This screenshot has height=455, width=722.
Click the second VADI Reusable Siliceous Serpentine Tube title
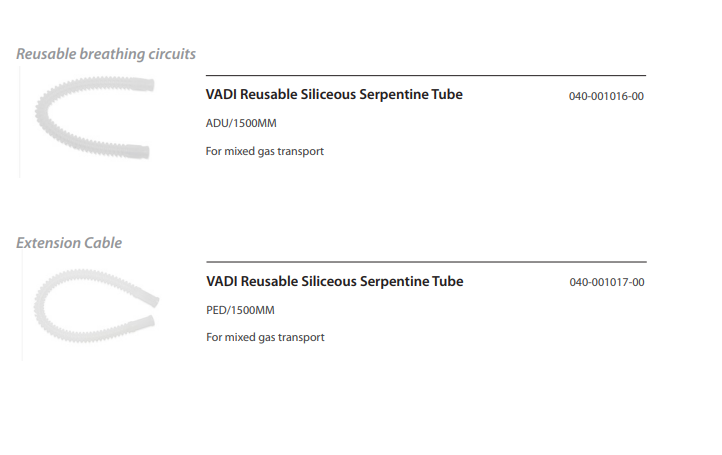[334, 282]
